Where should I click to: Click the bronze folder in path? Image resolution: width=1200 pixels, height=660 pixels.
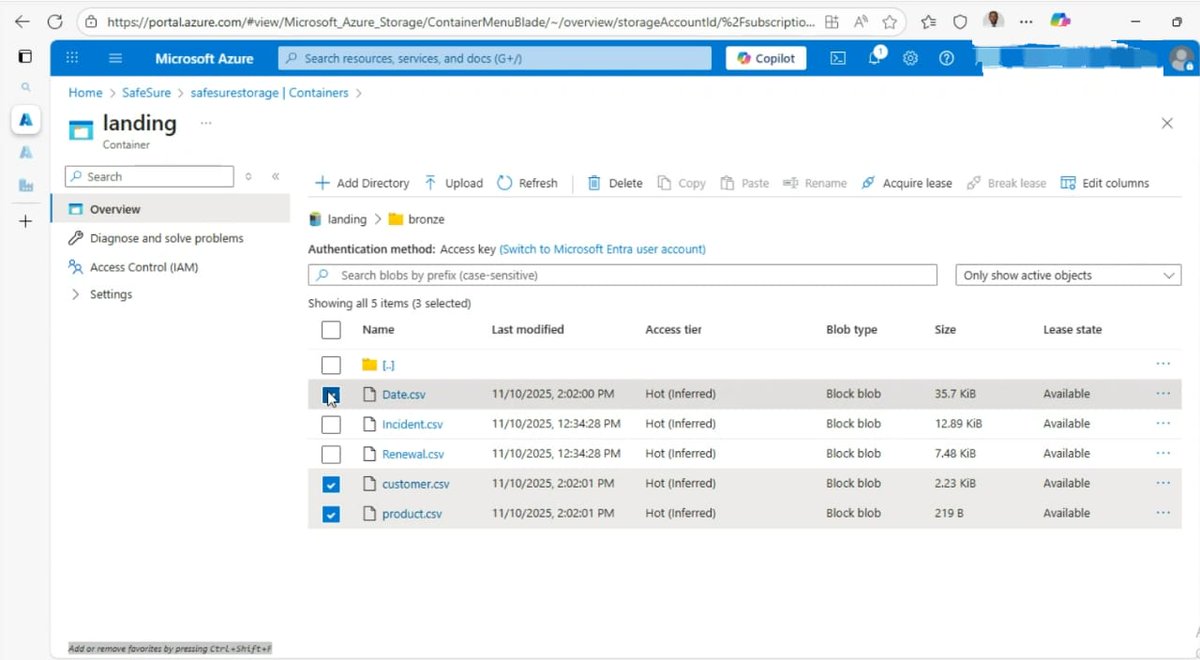click(x=426, y=219)
